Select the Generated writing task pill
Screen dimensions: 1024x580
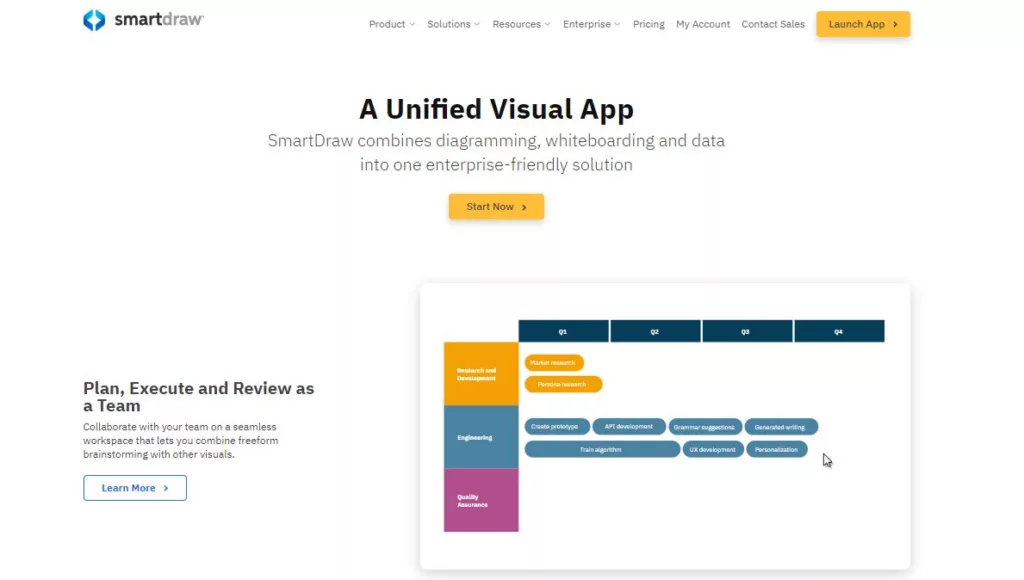(781, 427)
